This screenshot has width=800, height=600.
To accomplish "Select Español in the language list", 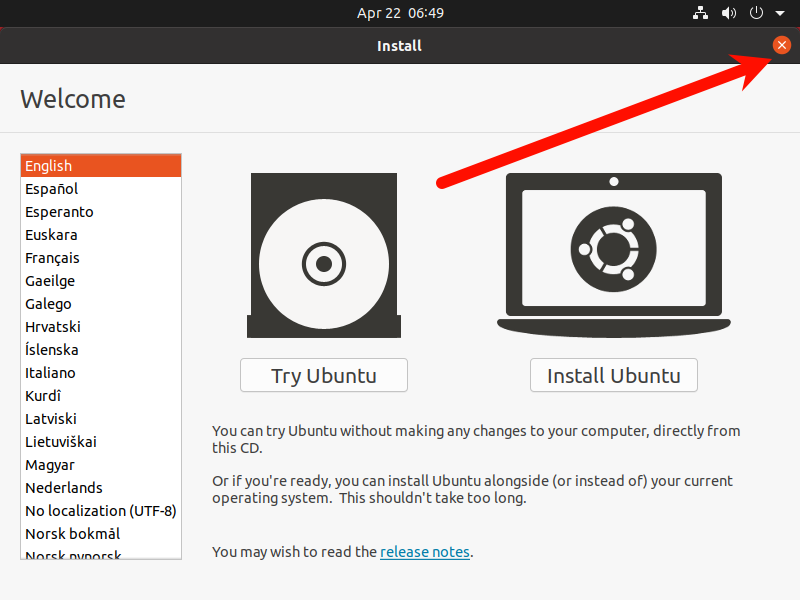I will pos(101,189).
